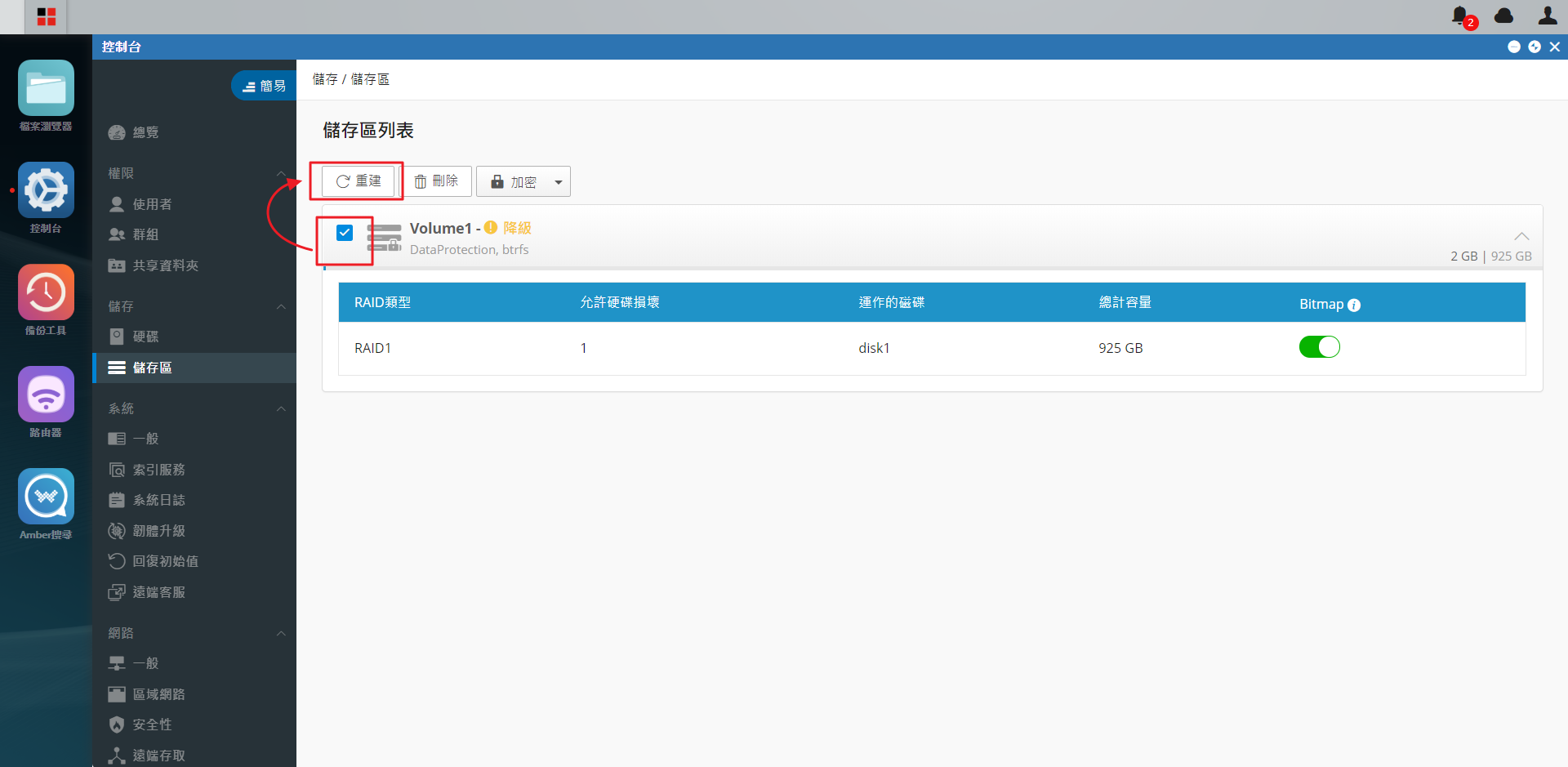Minimize the 控制台 window
This screenshot has height=767, width=1568.
1514,47
